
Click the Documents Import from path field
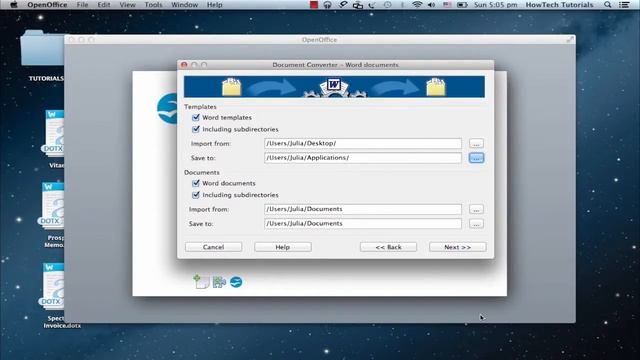363,209
